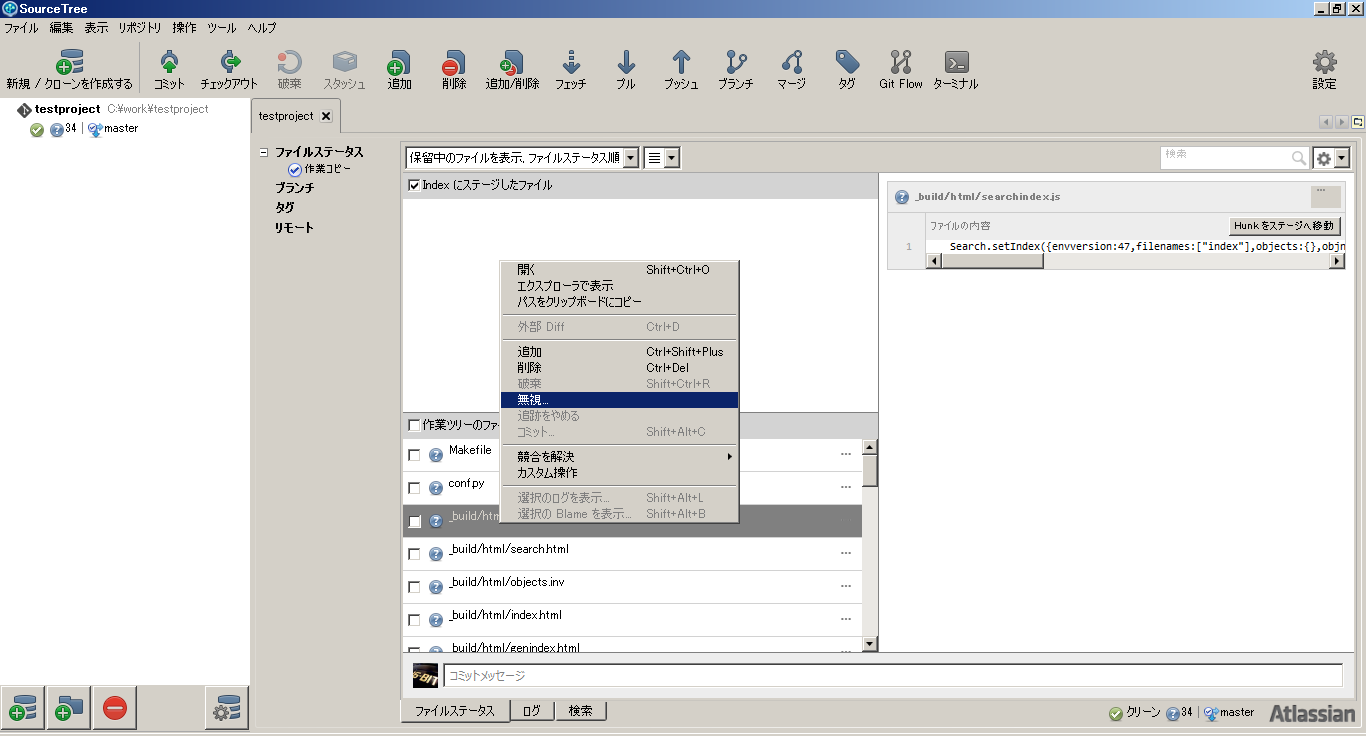Screen dimensions: 1366x736
Task: Click the ellipsis button in the searchindex.js diff header
Action: click(x=1326, y=196)
